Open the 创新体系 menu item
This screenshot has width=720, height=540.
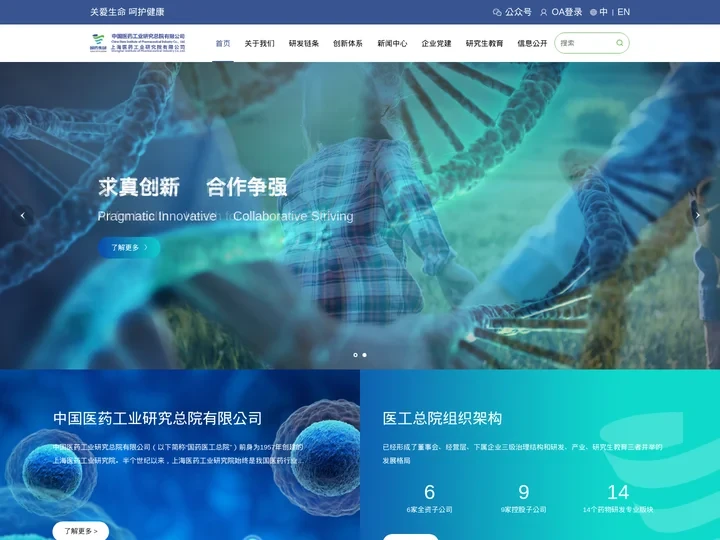click(348, 43)
